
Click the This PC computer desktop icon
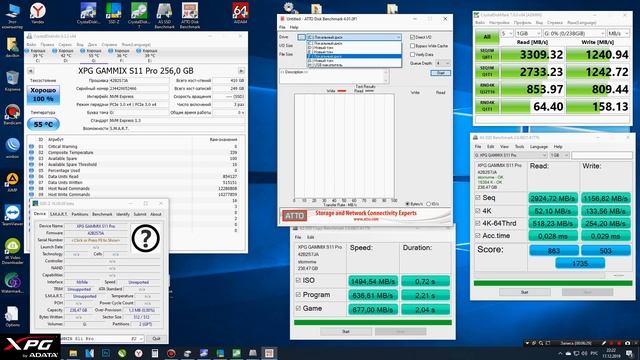pos(12,16)
